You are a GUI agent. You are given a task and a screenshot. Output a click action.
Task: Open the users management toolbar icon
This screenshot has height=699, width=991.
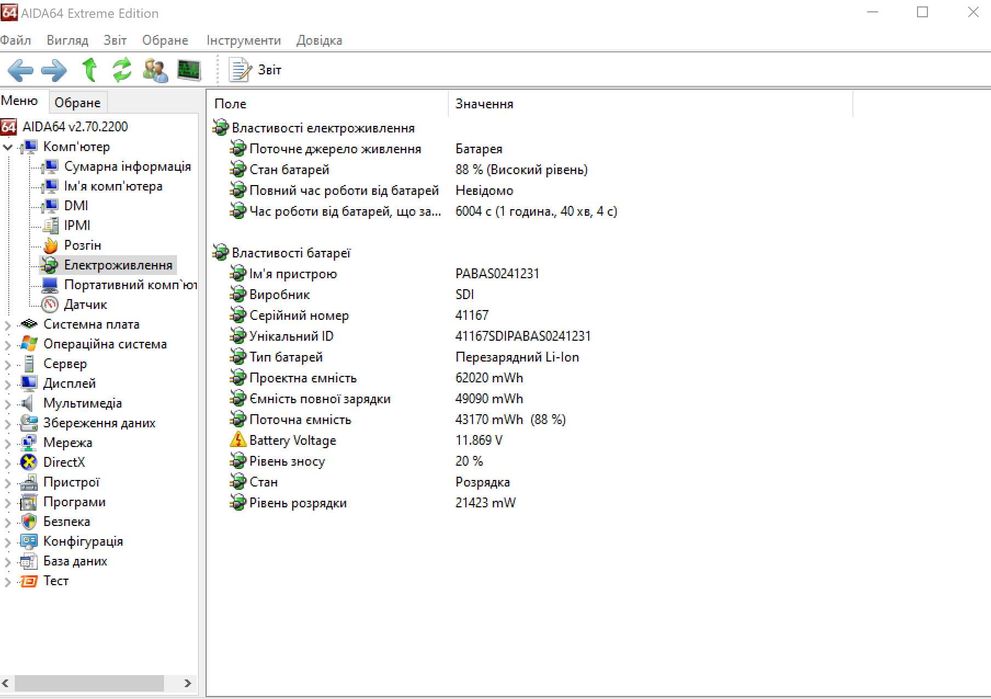click(155, 70)
